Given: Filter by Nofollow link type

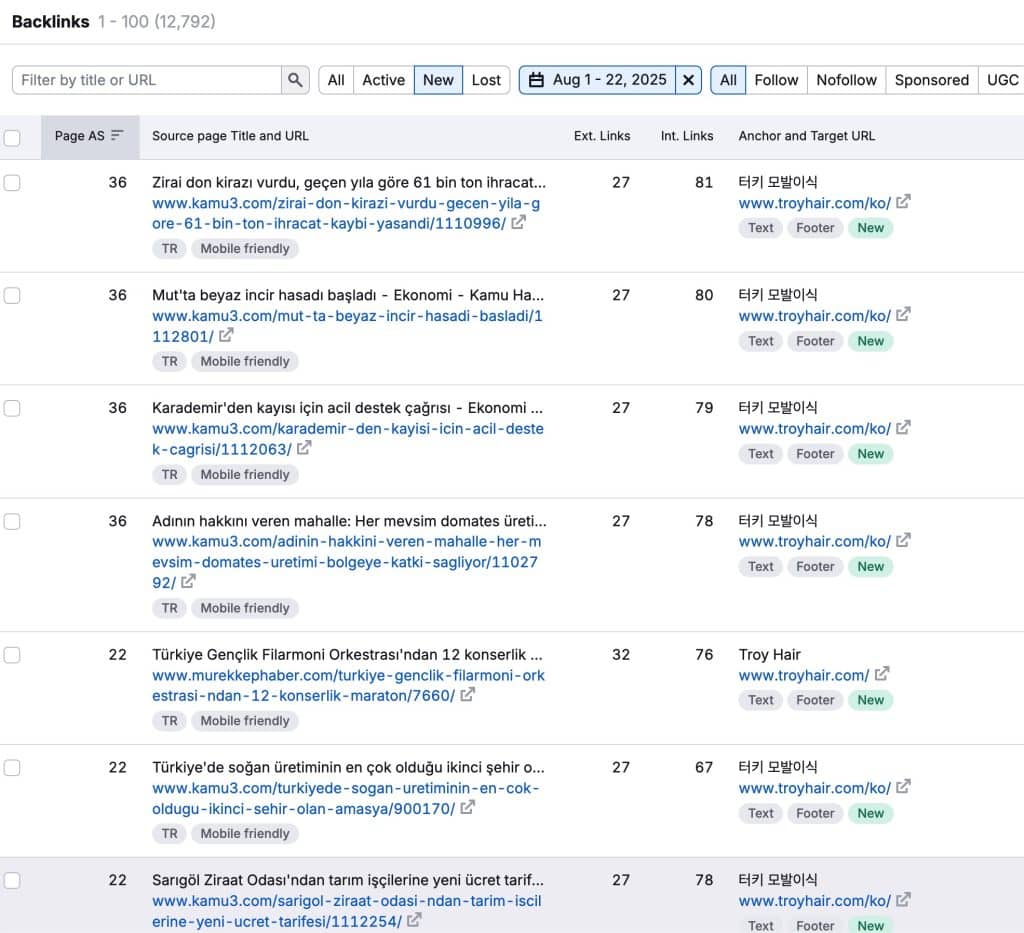Looking at the screenshot, I should point(846,80).
